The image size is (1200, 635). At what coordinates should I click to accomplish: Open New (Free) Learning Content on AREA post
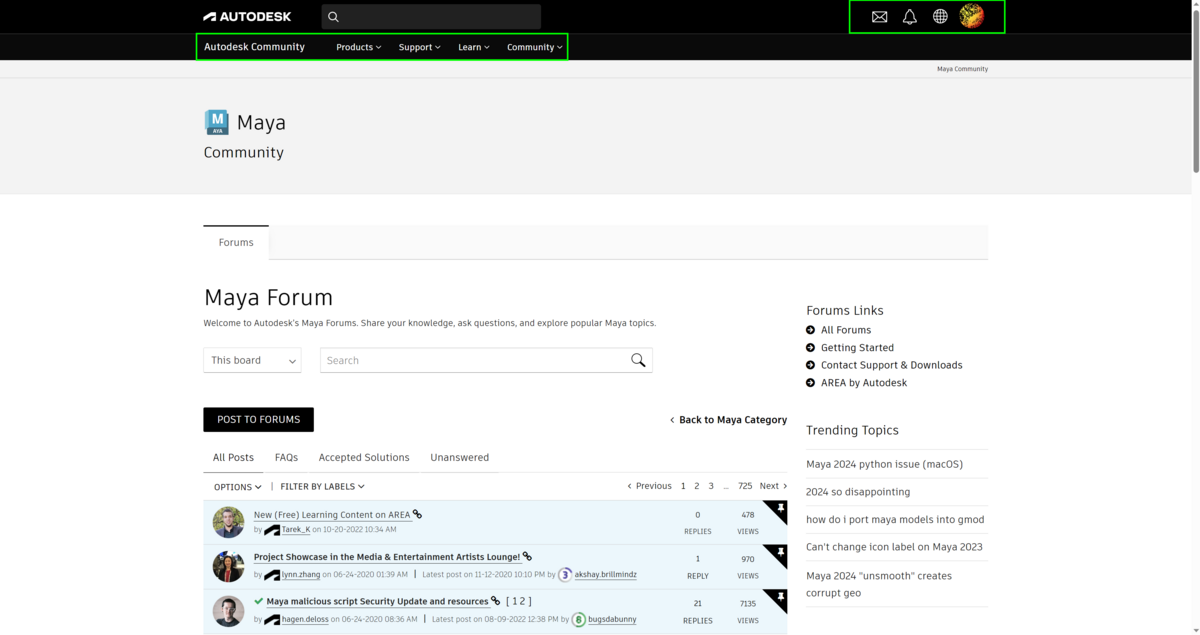coord(332,515)
